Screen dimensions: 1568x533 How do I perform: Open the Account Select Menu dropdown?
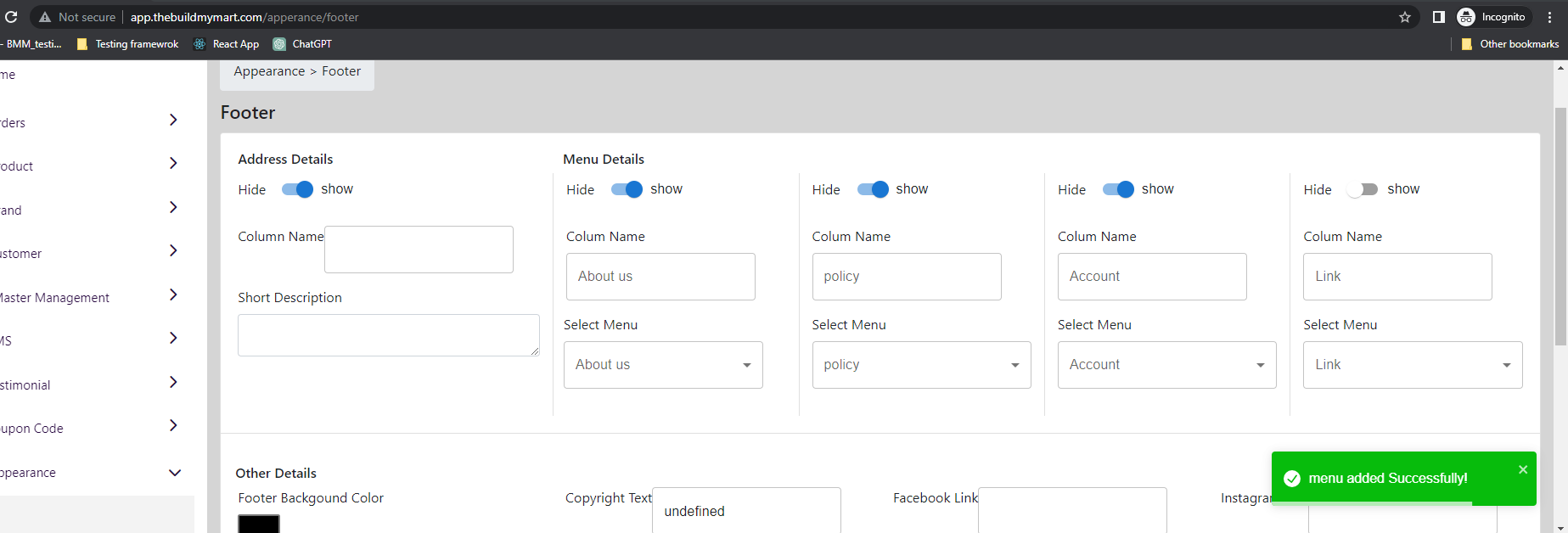(1167, 365)
